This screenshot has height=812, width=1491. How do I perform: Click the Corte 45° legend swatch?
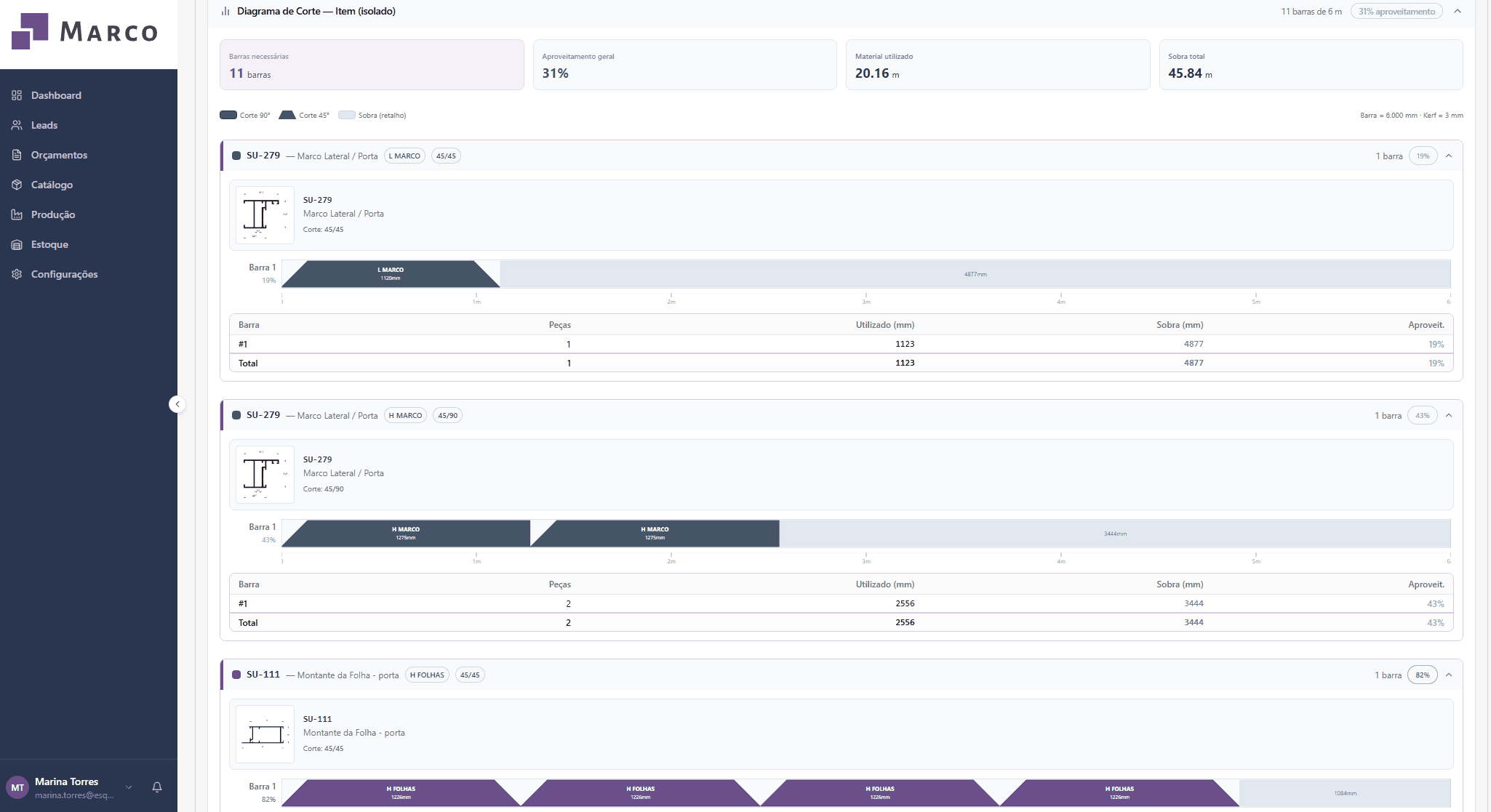click(x=287, y=115)
